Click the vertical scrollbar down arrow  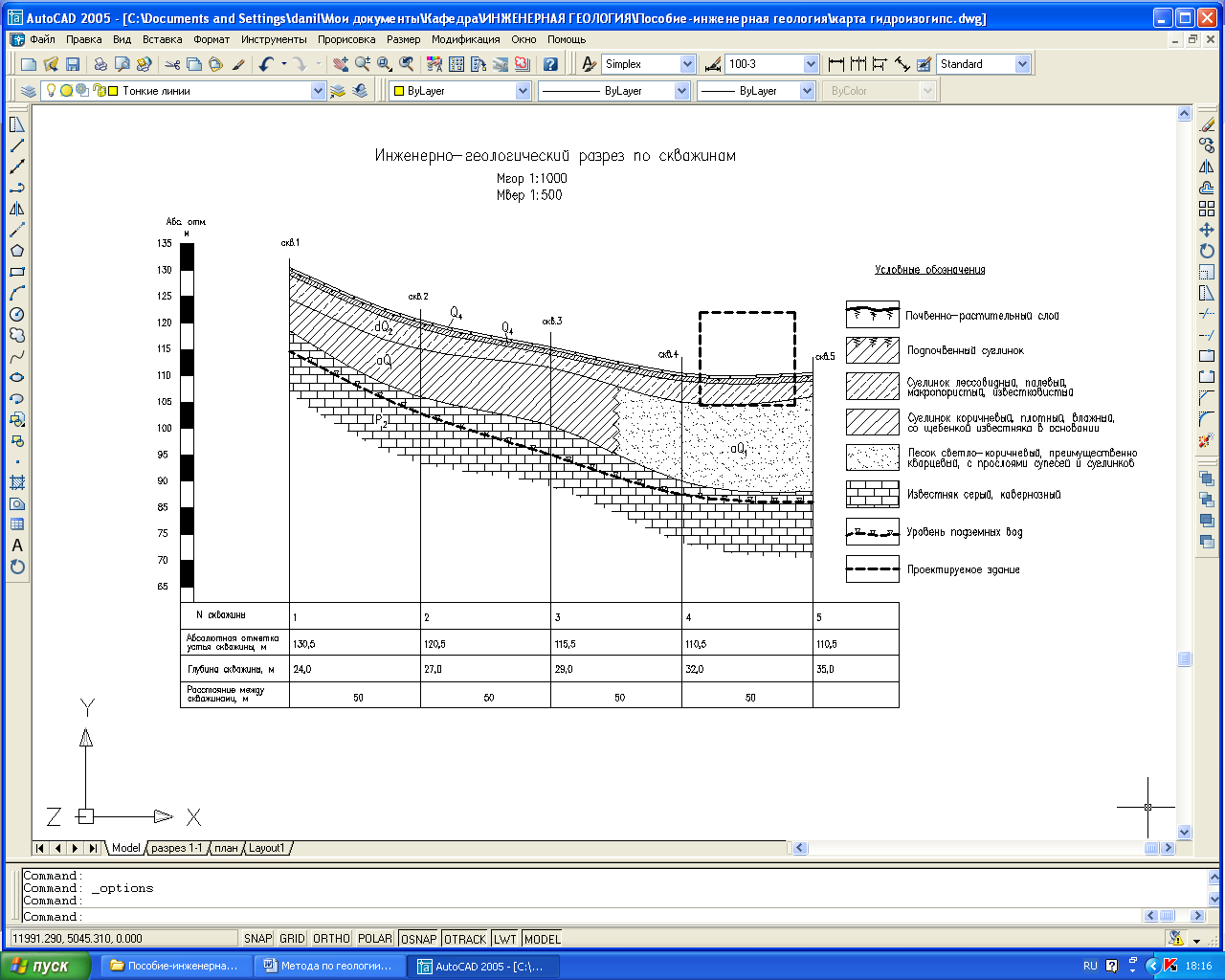tap(1185, 832)
